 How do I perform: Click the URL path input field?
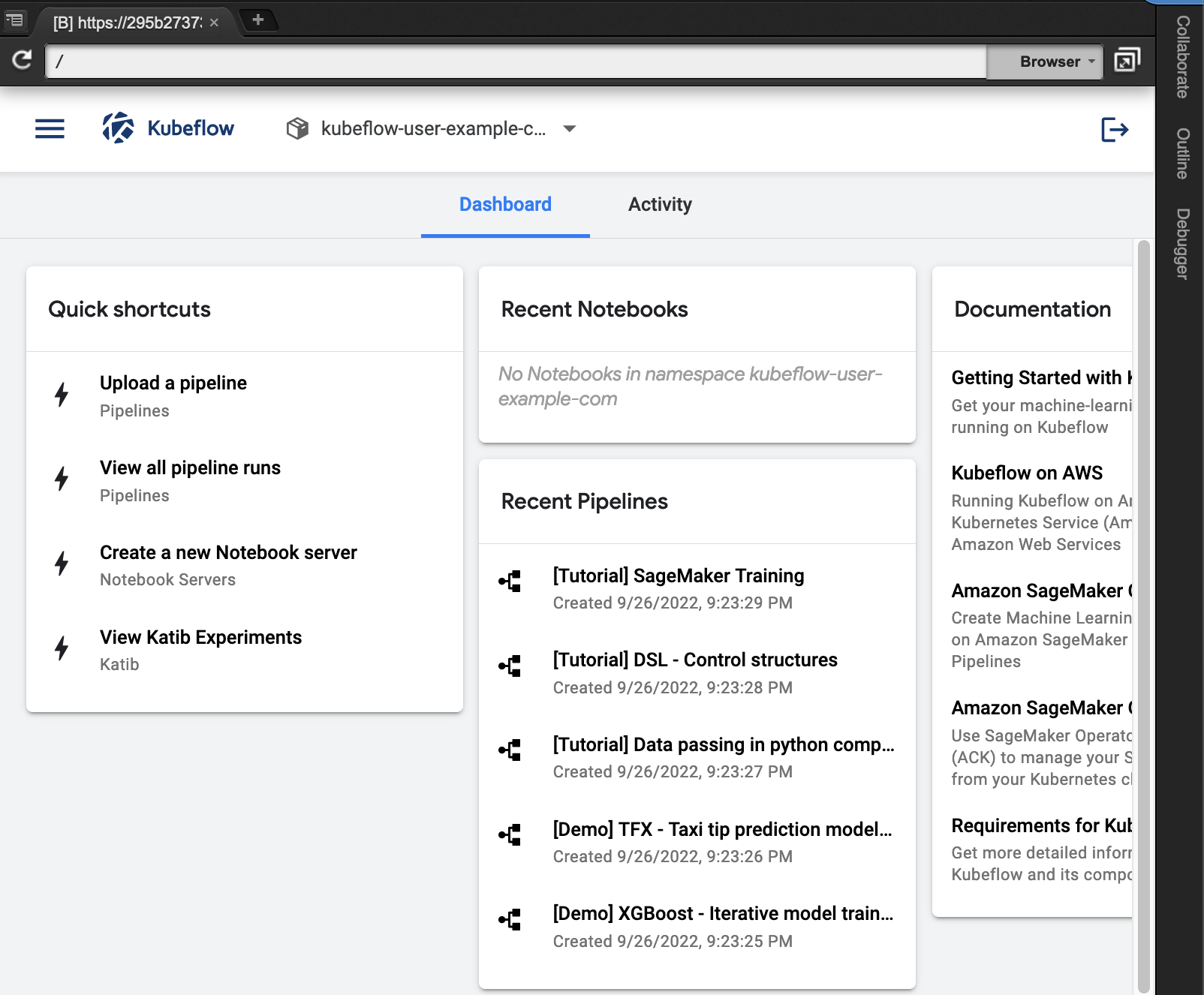click(x=516, y=62)
